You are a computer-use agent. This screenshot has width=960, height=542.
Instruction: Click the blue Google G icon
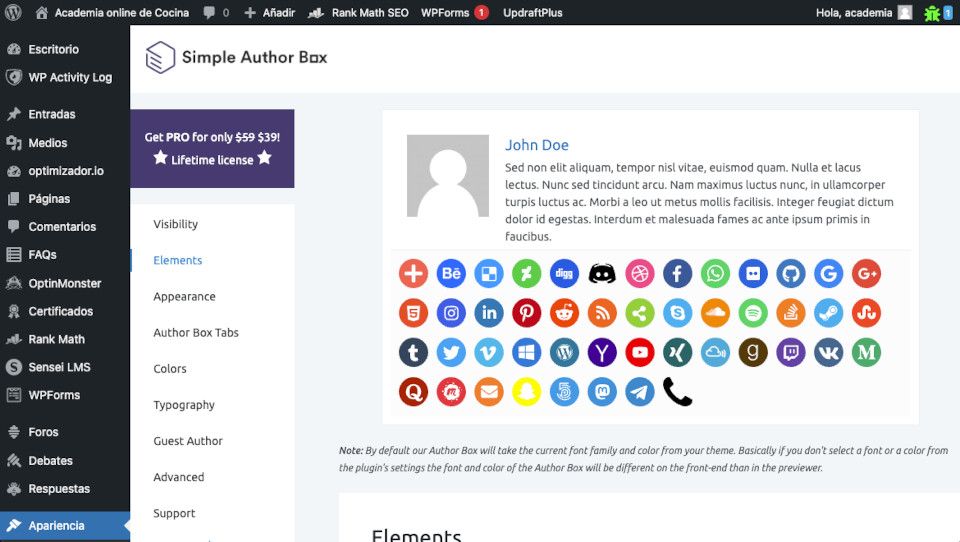(828, 273)
